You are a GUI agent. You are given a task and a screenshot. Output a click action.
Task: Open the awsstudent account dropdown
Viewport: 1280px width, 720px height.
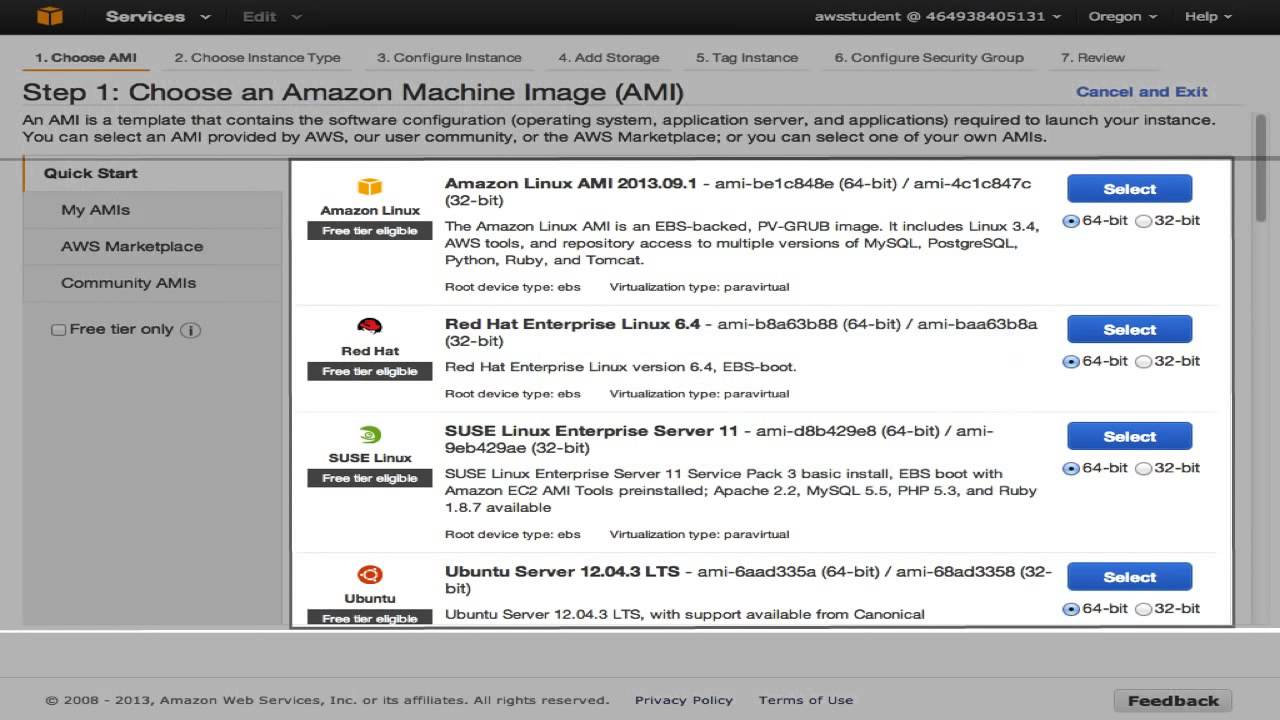pos(939,16)
